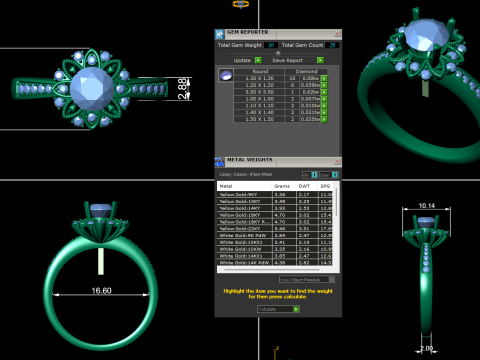Click the DWT column header

click(x=307, y=186)
